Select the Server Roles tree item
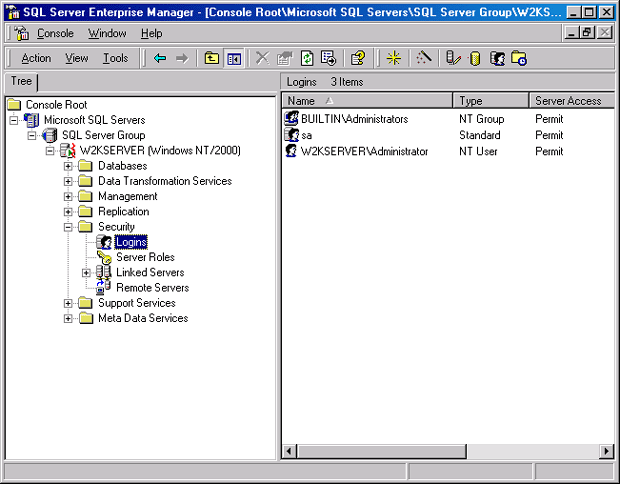 [146, 257]
